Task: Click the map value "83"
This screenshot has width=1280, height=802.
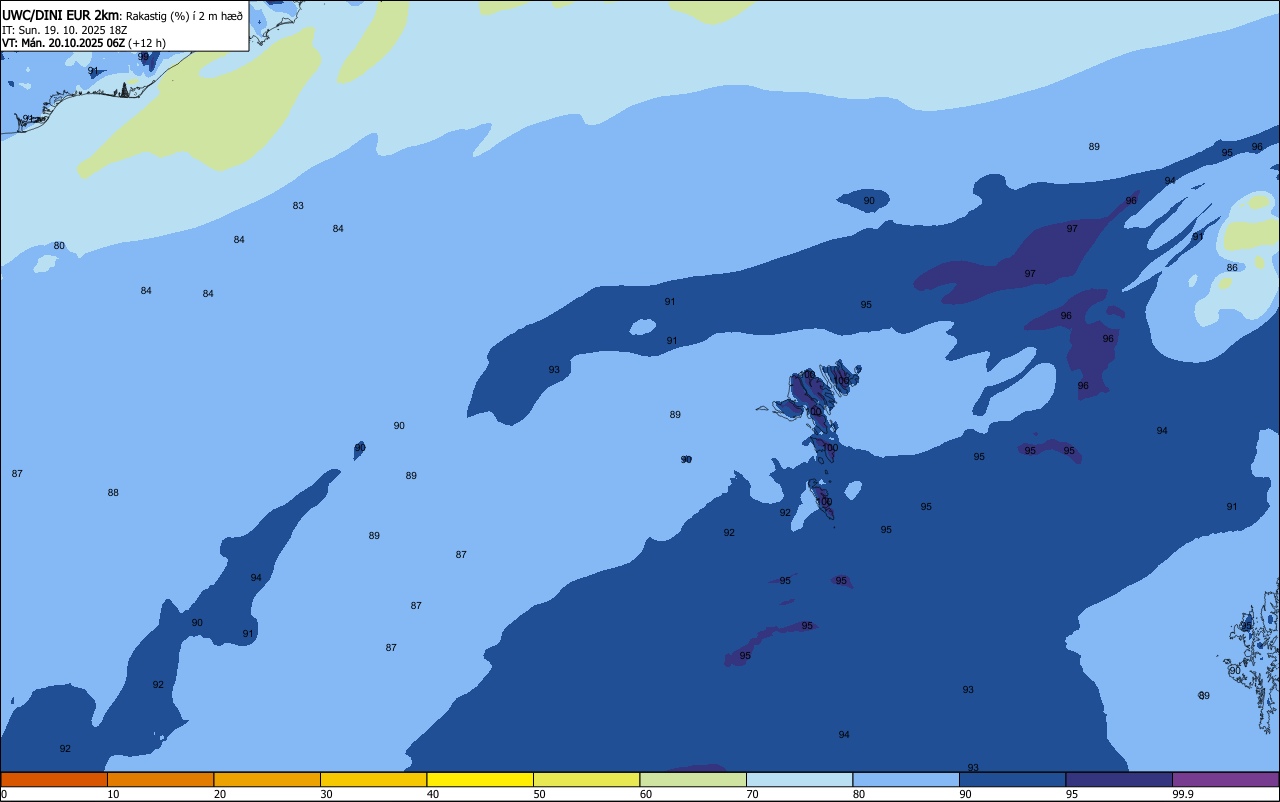Action: coord(298,206)
